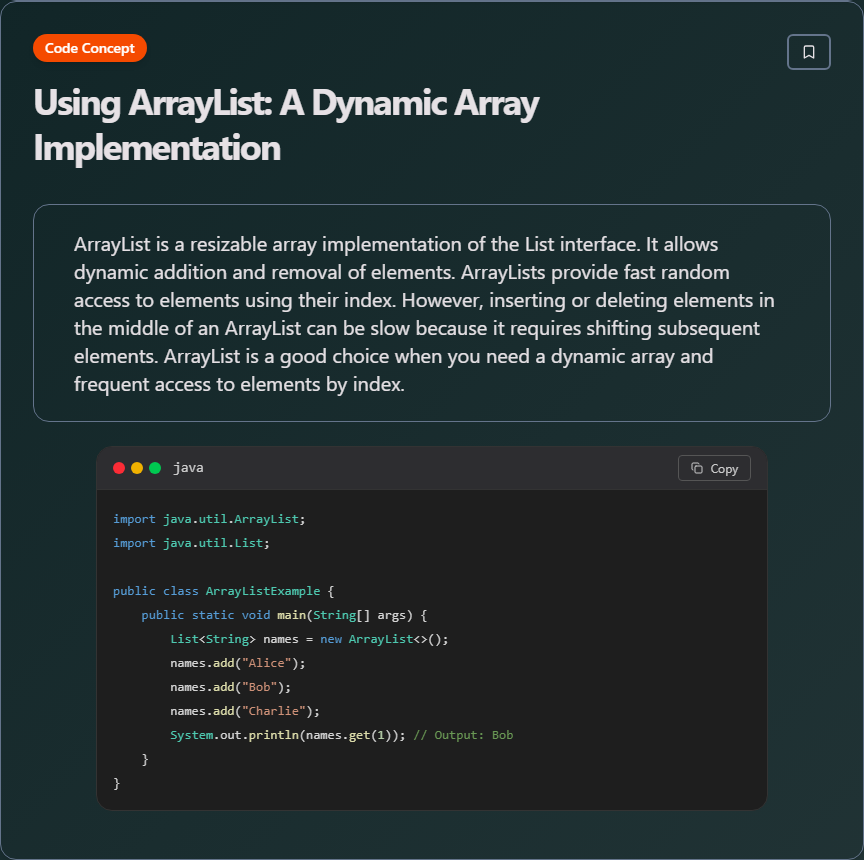Select the java language label
The image size is (864, 860).
pos(188,467)
